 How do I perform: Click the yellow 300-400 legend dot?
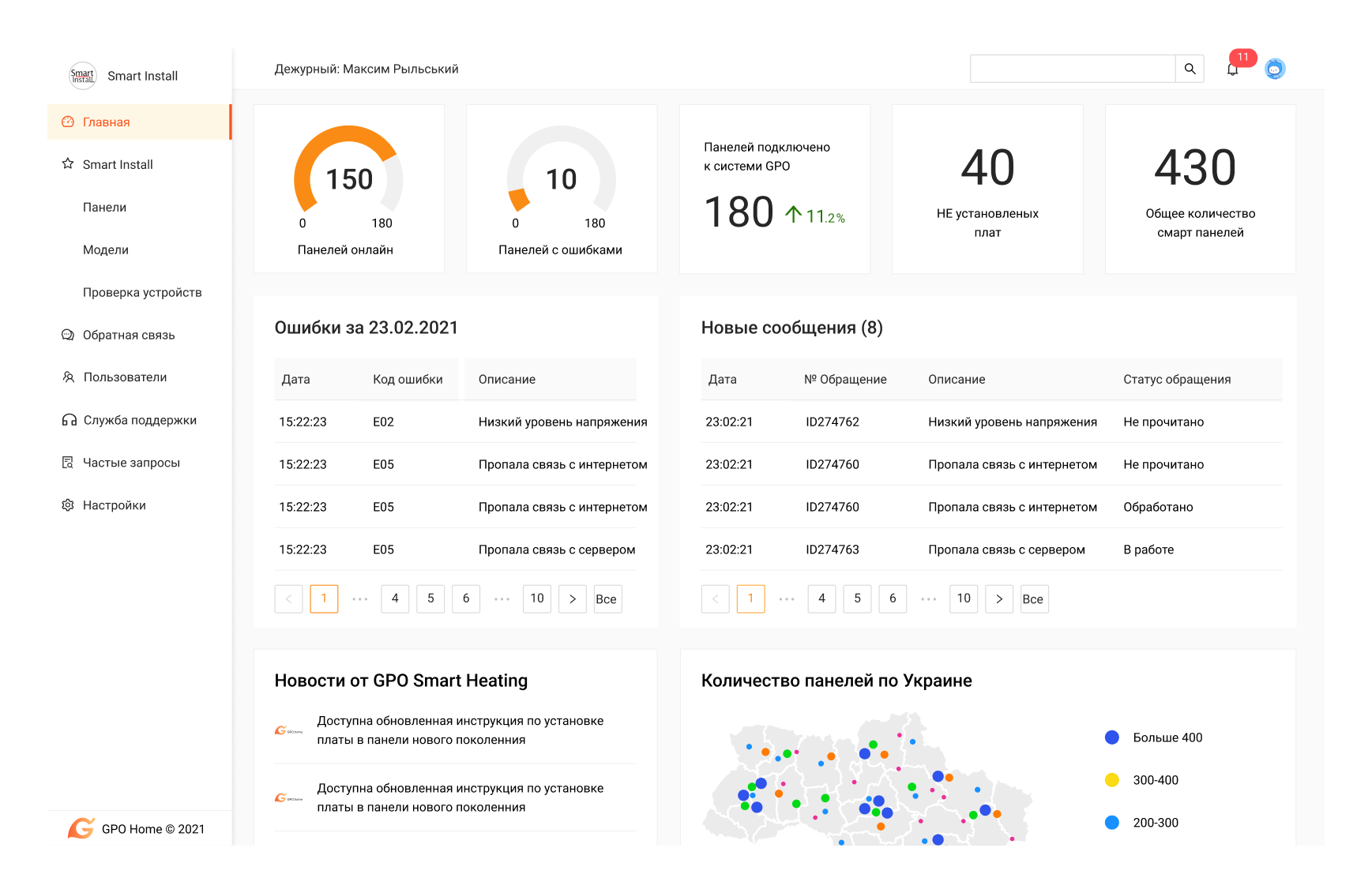(1111, 780)
